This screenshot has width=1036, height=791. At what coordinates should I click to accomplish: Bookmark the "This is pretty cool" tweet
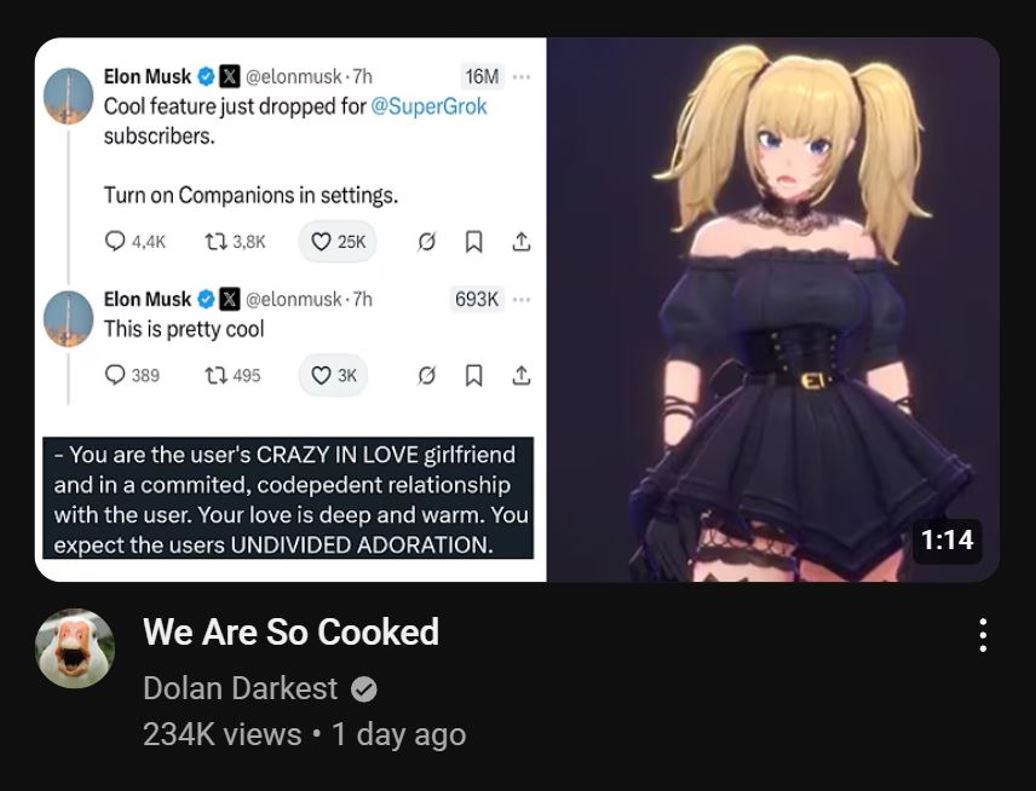pos(473,375)
